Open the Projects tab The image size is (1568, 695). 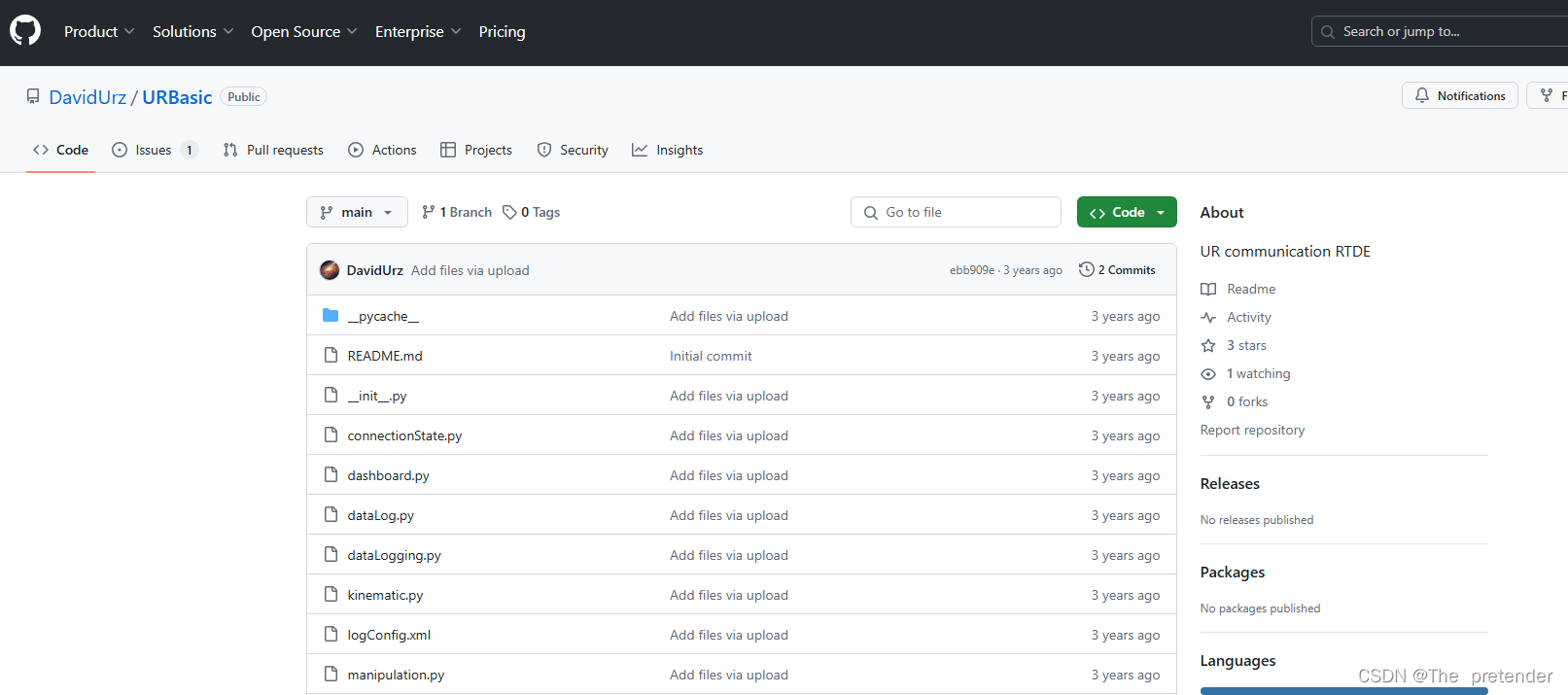[x=476, y=150]
